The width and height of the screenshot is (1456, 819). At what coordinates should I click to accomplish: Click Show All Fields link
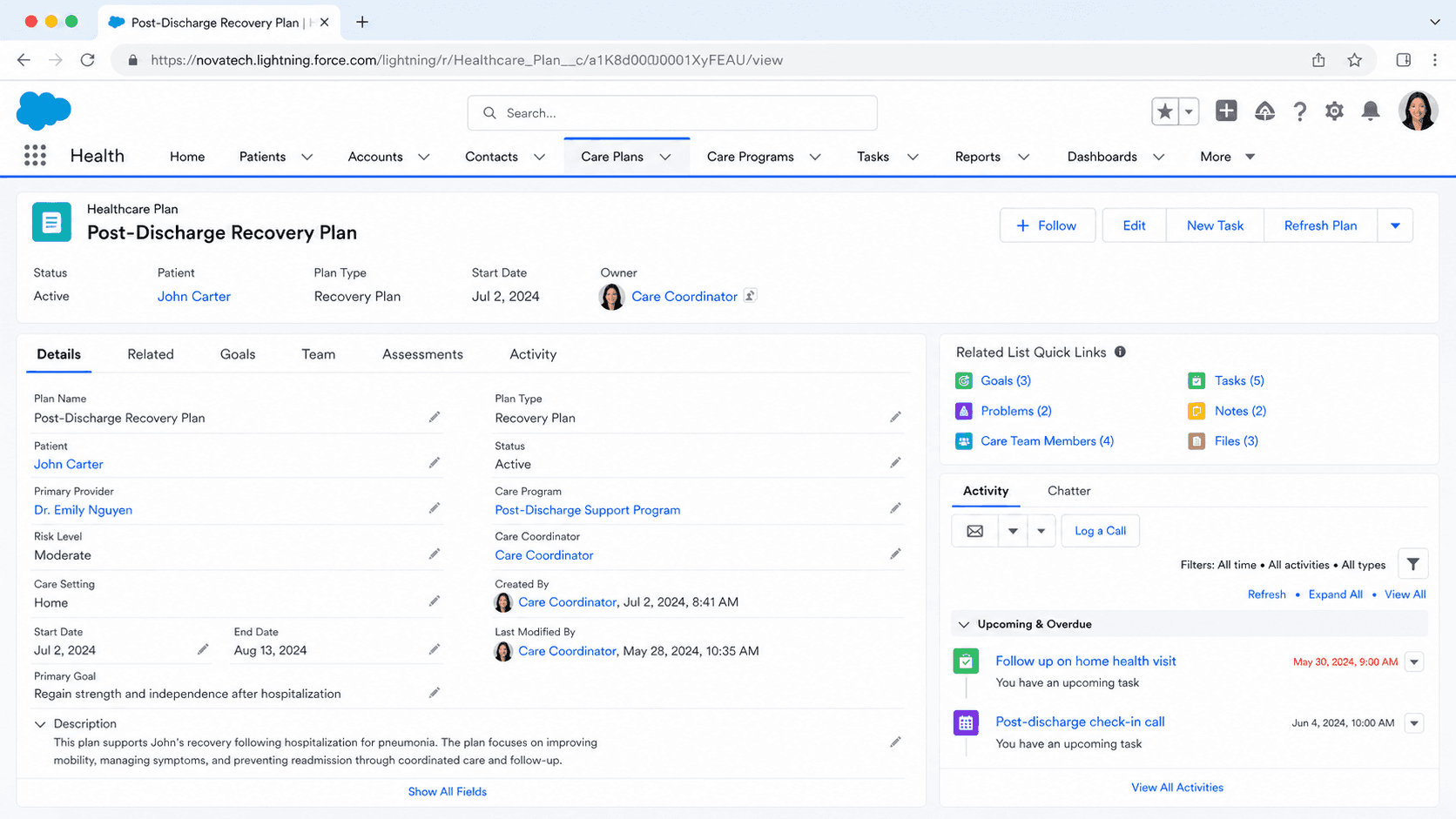(x=448, y=791)
